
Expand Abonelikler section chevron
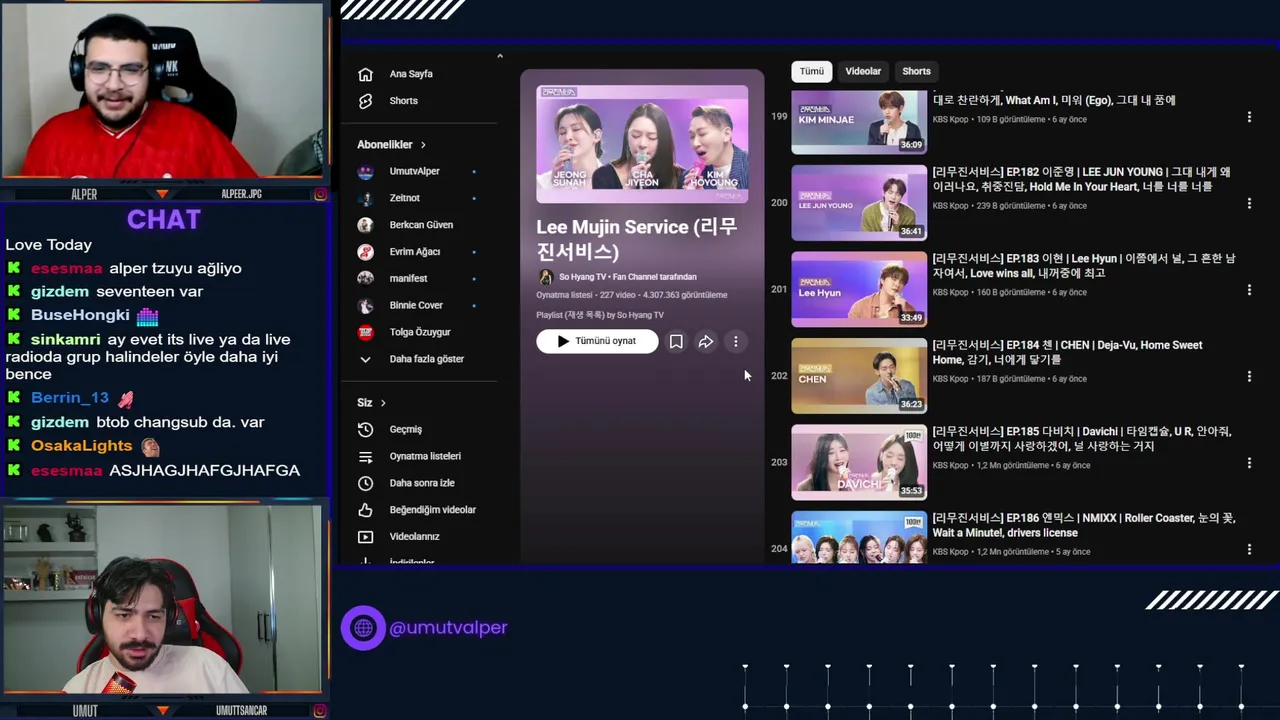click(x=423, y=145)
